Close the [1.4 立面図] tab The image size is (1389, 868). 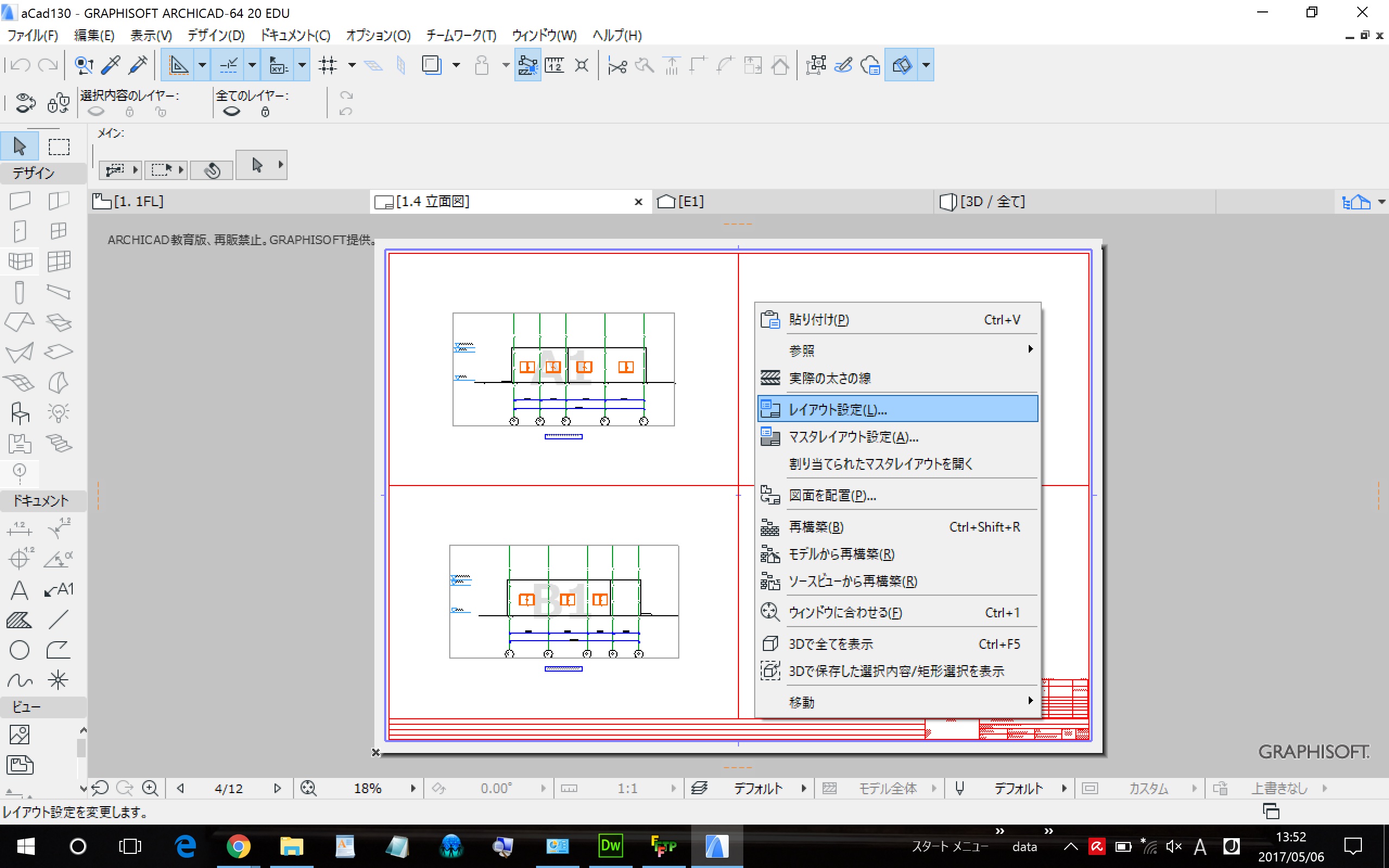coord(638,202)
